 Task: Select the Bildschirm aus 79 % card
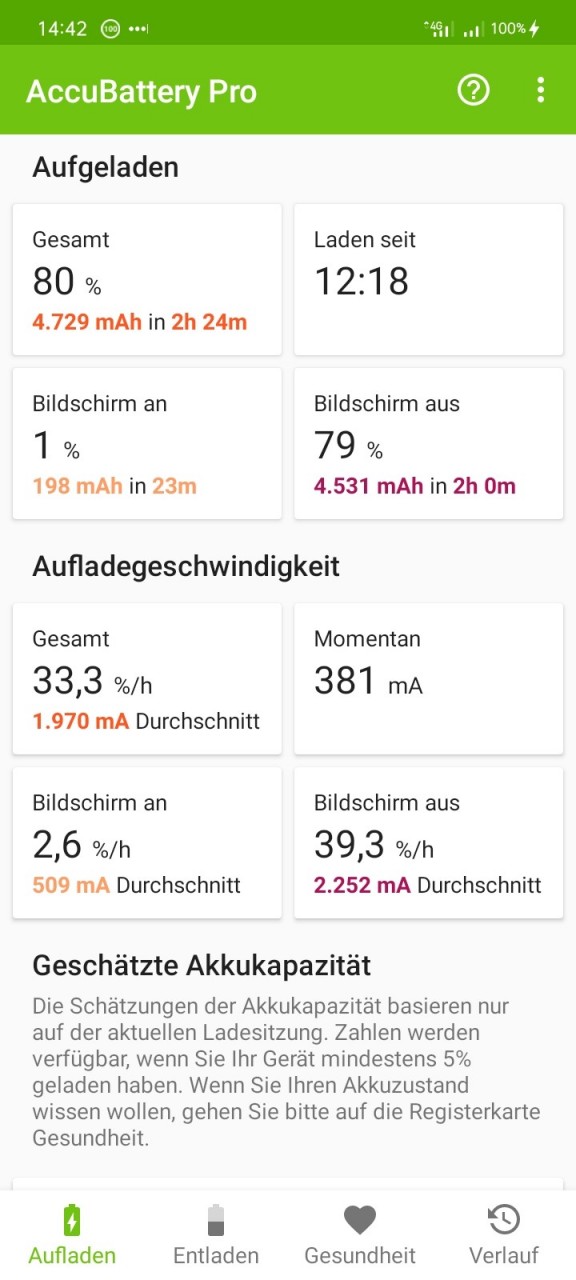(x=429, y=444)
